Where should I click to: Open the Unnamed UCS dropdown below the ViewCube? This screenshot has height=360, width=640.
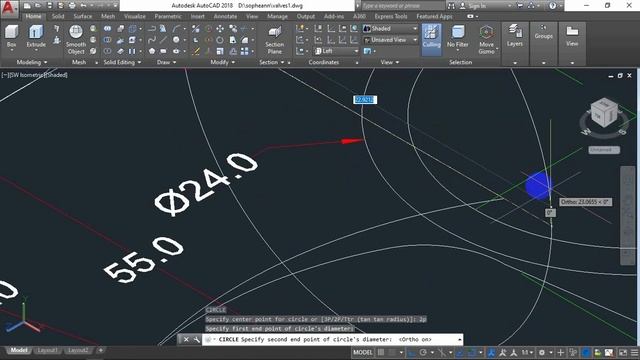pos(604,150)
